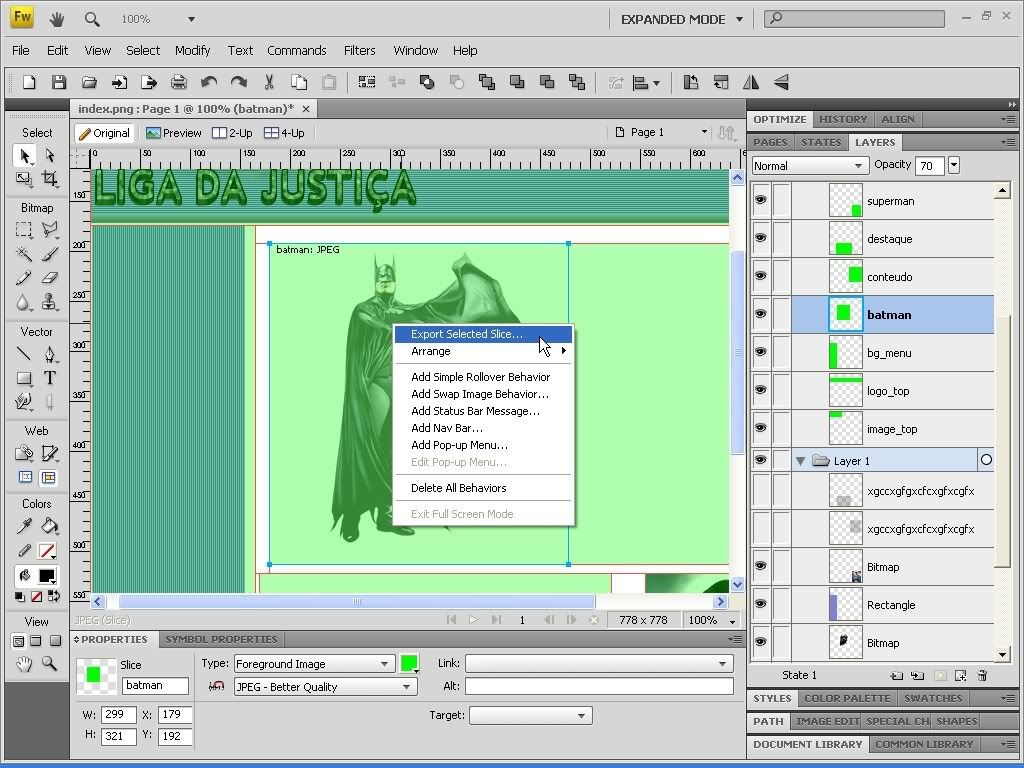This screenshot has width=1024, height=768.
Task: Click the Print toolbar icon
Action: (178, 82)
